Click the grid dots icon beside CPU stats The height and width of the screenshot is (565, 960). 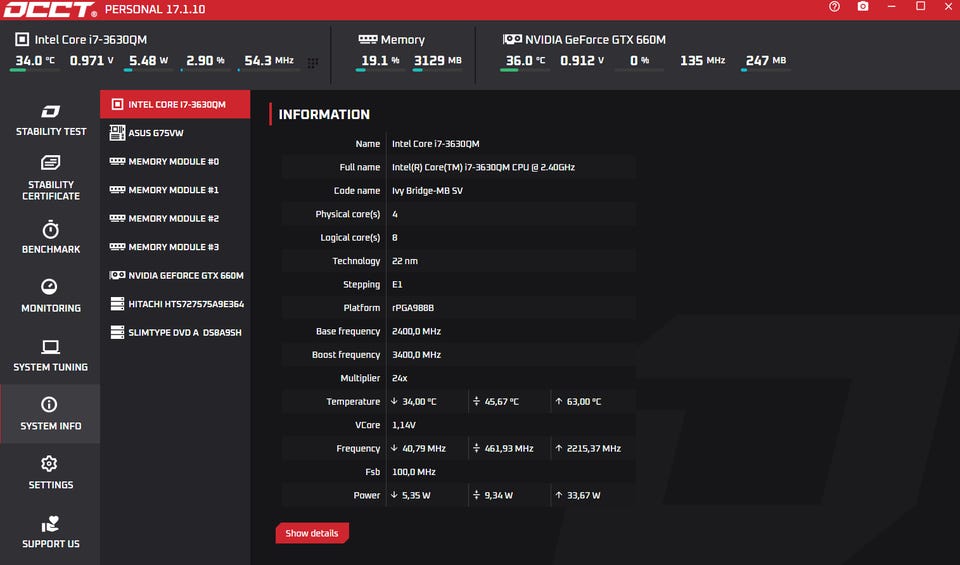pos(312,63)
